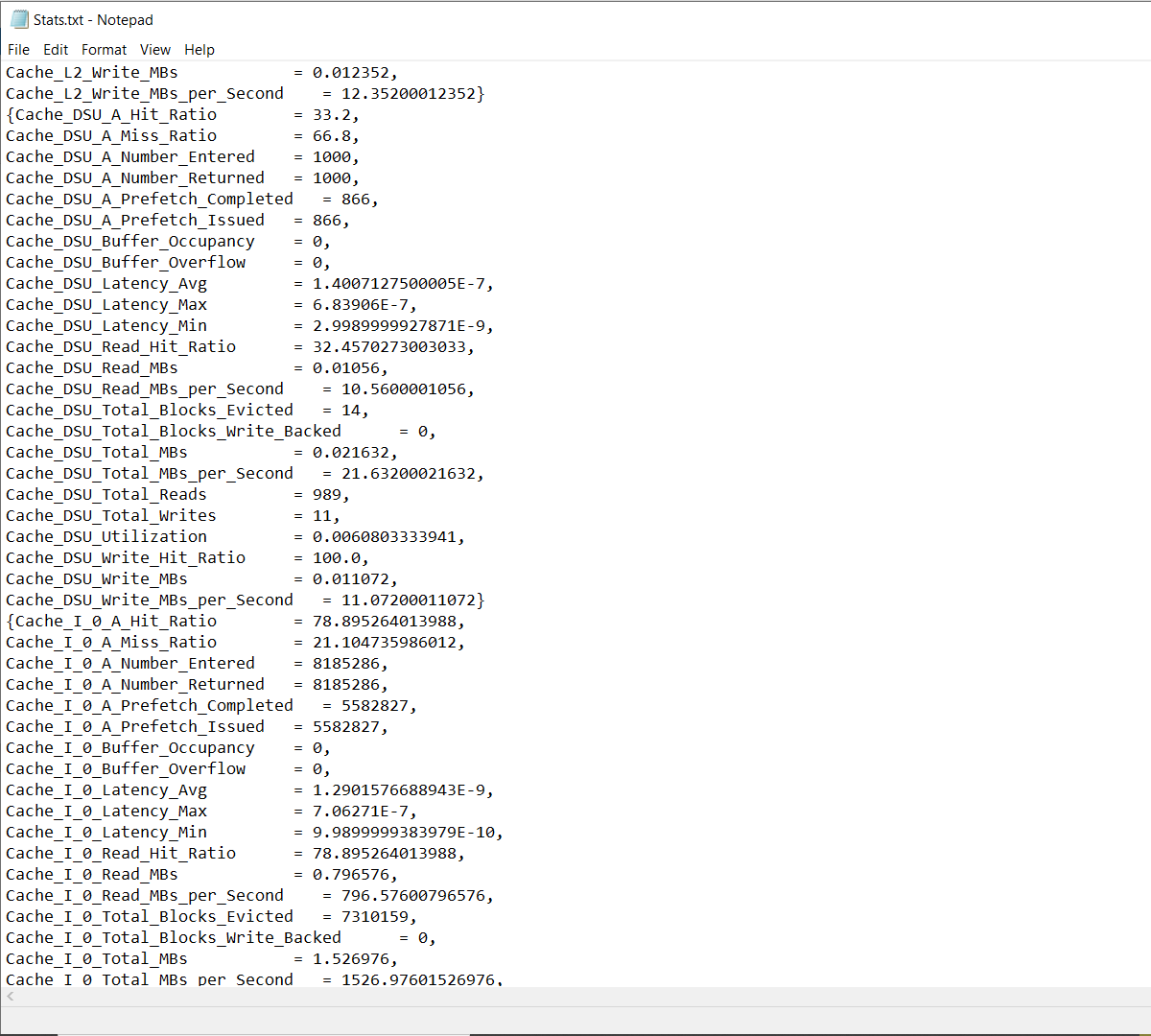This screenshot has width=1151, height=1036.
Task: Click the Cache_I_0_A_Number_Returned line
Action: click(197, 685)
